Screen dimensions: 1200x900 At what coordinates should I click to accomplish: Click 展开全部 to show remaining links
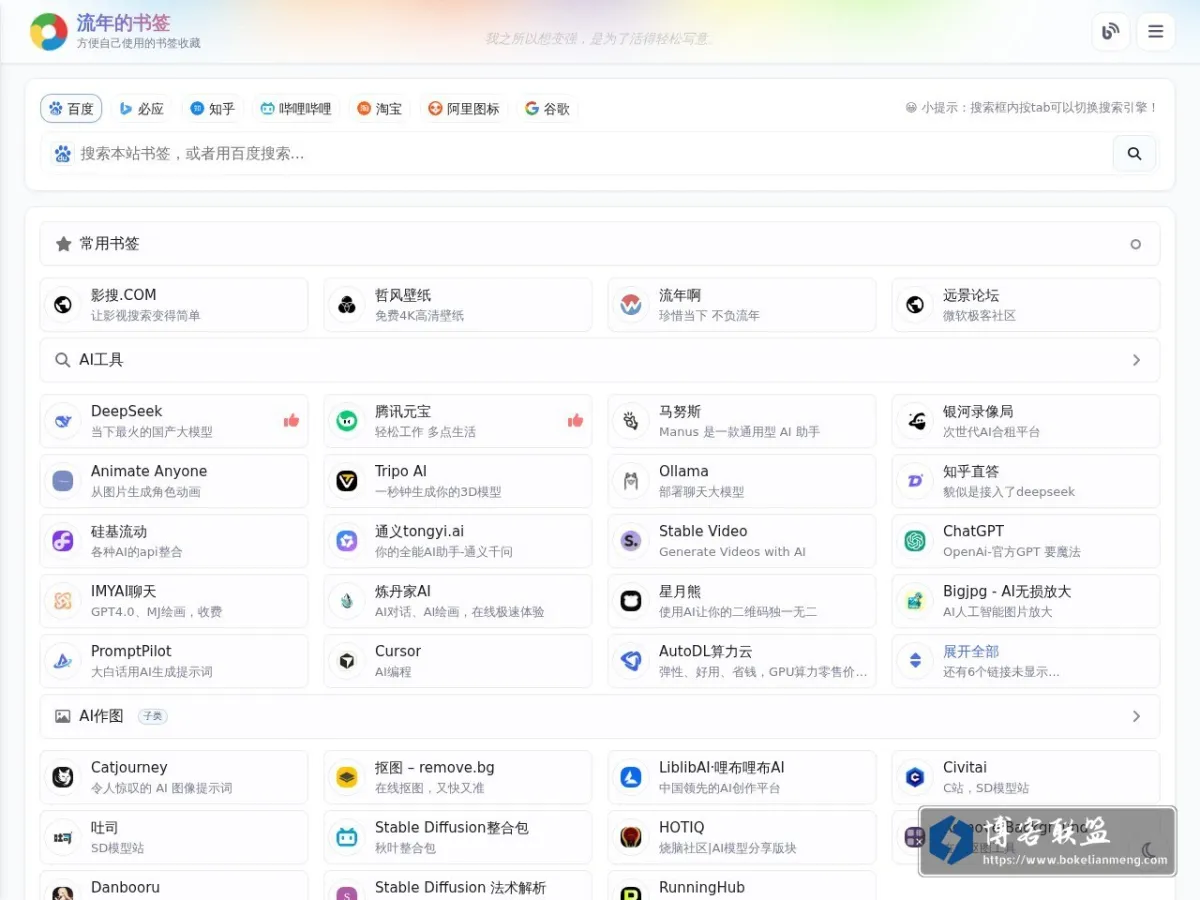pyautogui.click(x=1026, y=661)
